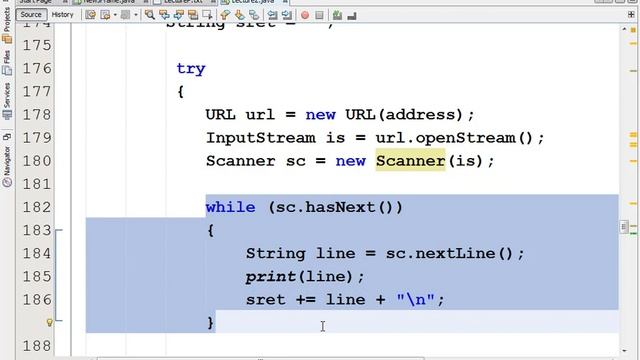640x360 pixels.
Task: Open the Projects side panel tab
Action: click(x=7, y=24)
